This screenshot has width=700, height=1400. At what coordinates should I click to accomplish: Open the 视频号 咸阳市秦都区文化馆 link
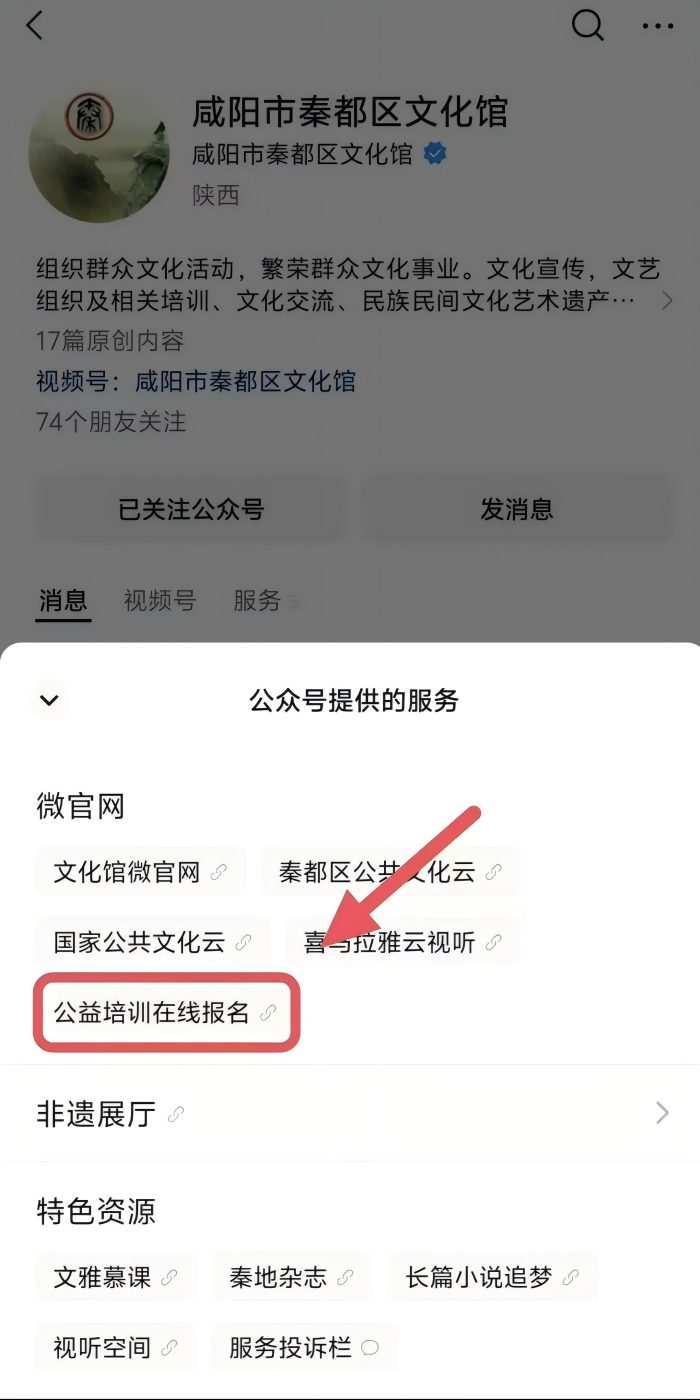point(246,381)
